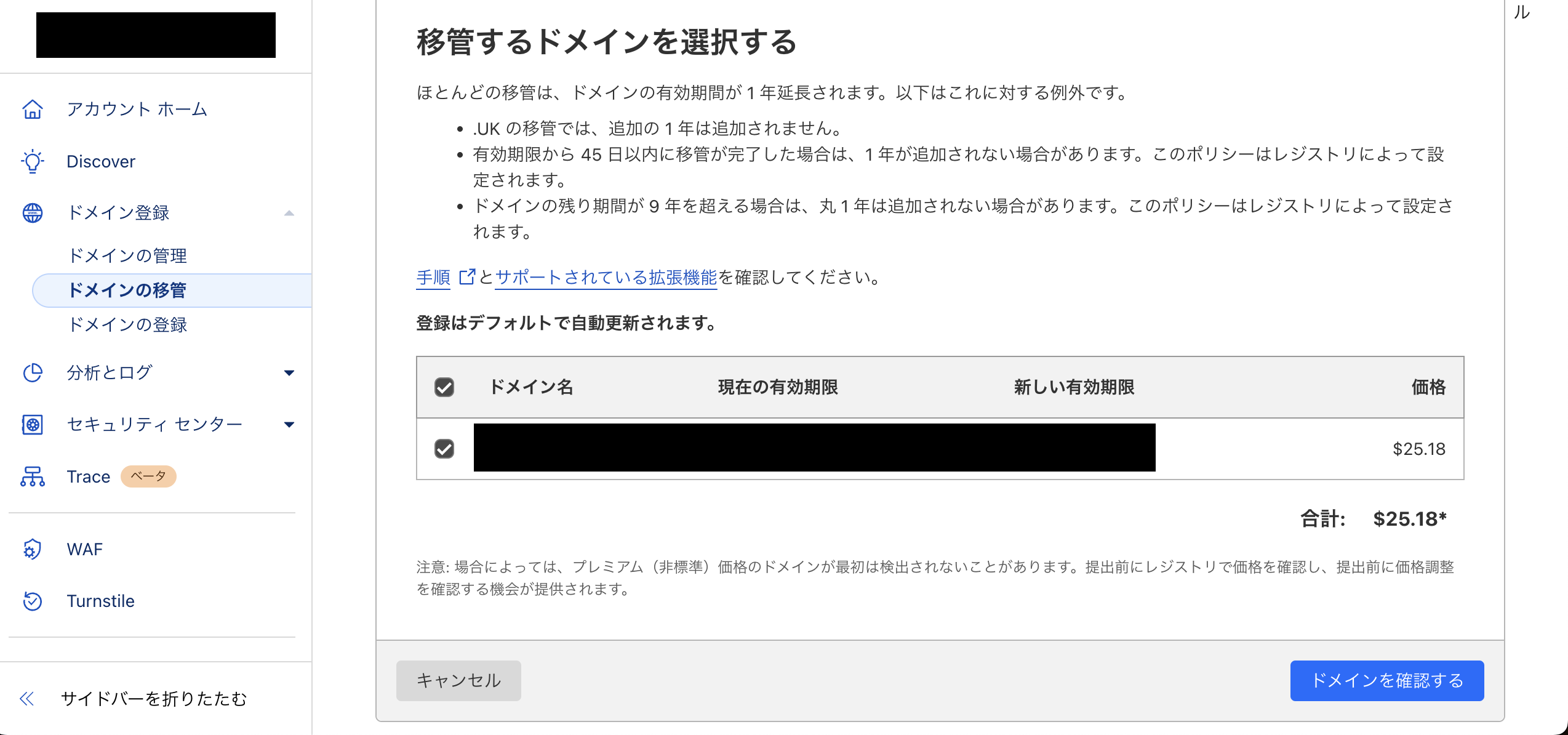Uncheck the domain row checkbox
Screen dimensions: 1568x735
tap(444, 449)
